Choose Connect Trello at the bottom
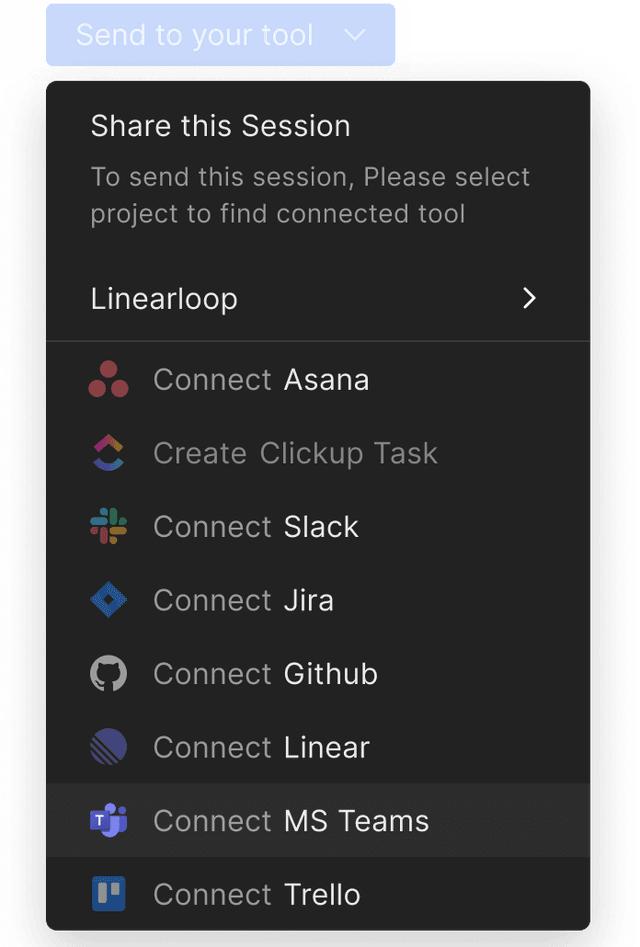The image size is (640, 947). tap(257, 894)
